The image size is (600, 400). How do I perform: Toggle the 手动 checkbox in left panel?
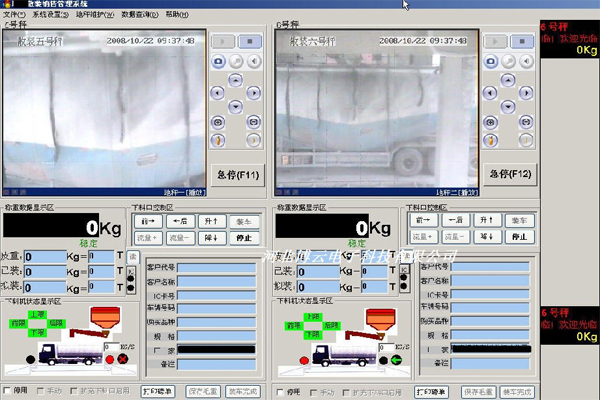click(x=40, y=390)
